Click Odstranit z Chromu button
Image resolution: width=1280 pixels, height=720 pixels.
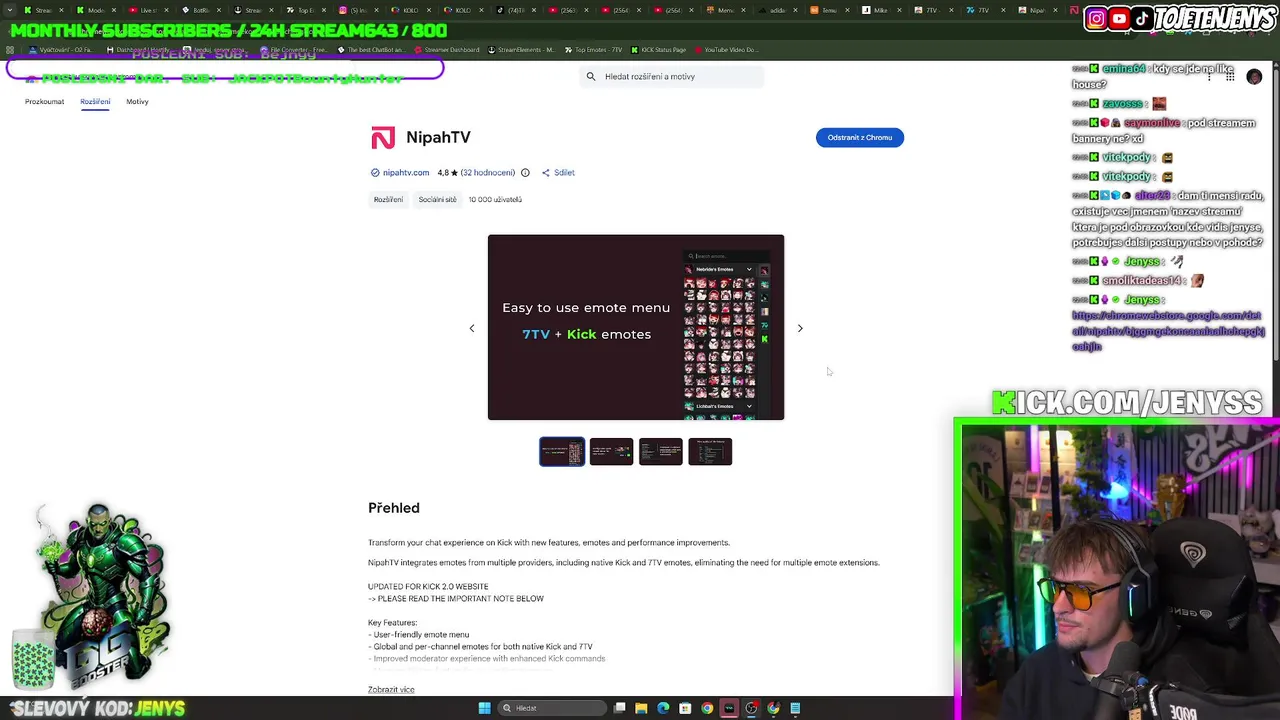[860, 138]
